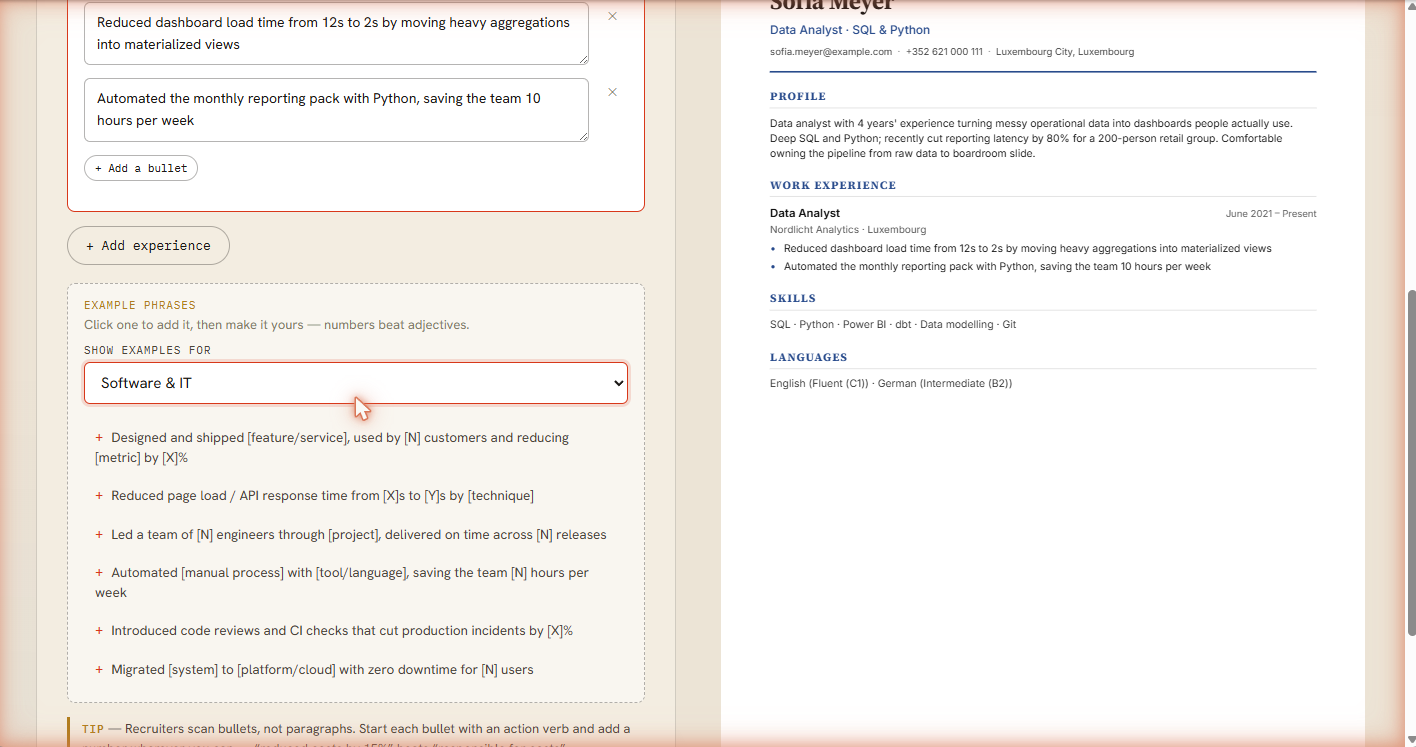Click the 'Data Analyst · SQL & Python' headline
The image size is (1416, 747).
[850, 30]
